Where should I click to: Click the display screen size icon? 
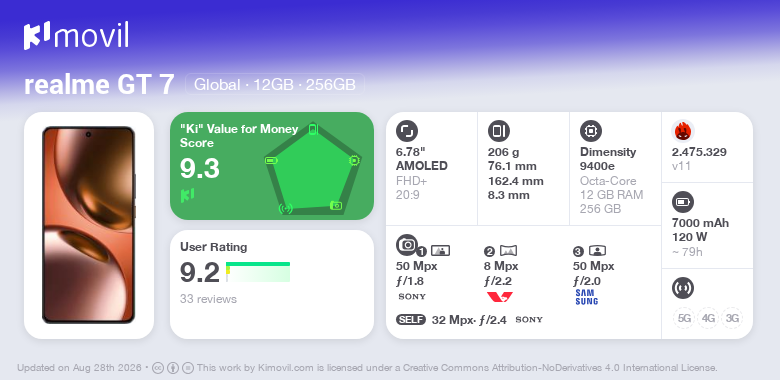click(407, 131)
